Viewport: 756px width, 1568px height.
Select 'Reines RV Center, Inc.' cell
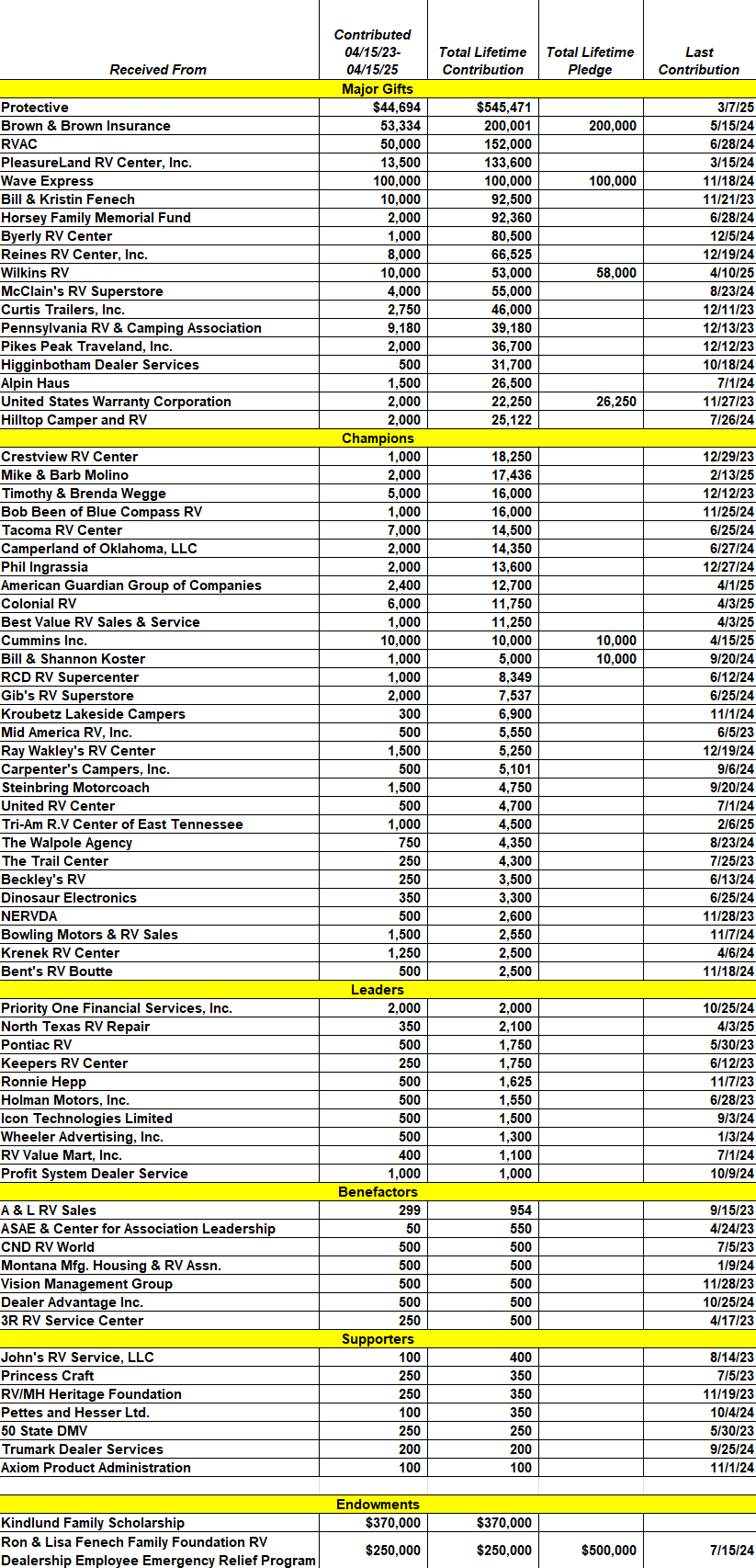click(74, 255)
